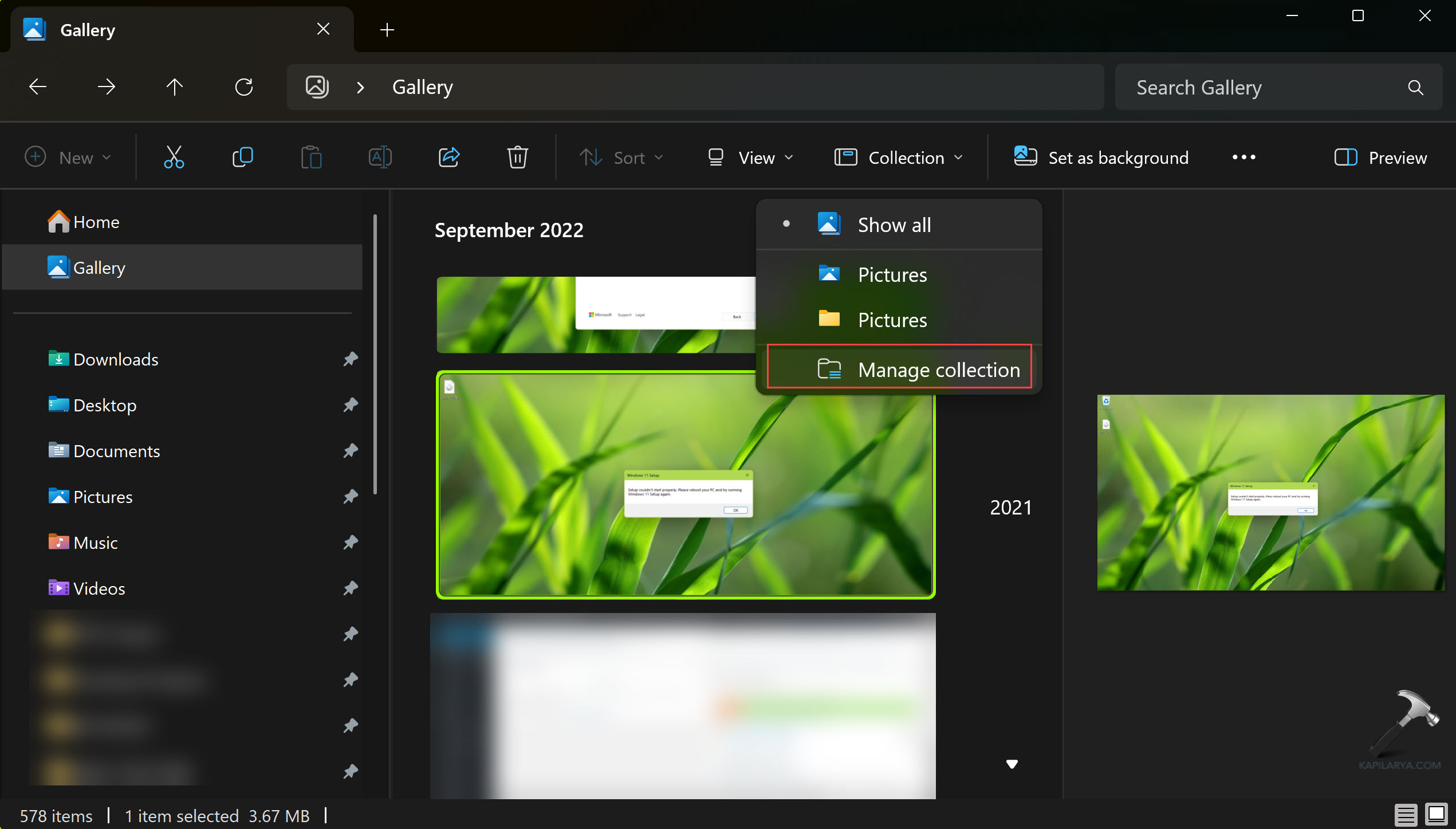Image resolution: width=1456 pixels, height=829 pixels.
Task: Open Documents in the sidebar
Action: pyautogui.click(x=116, y=451)
